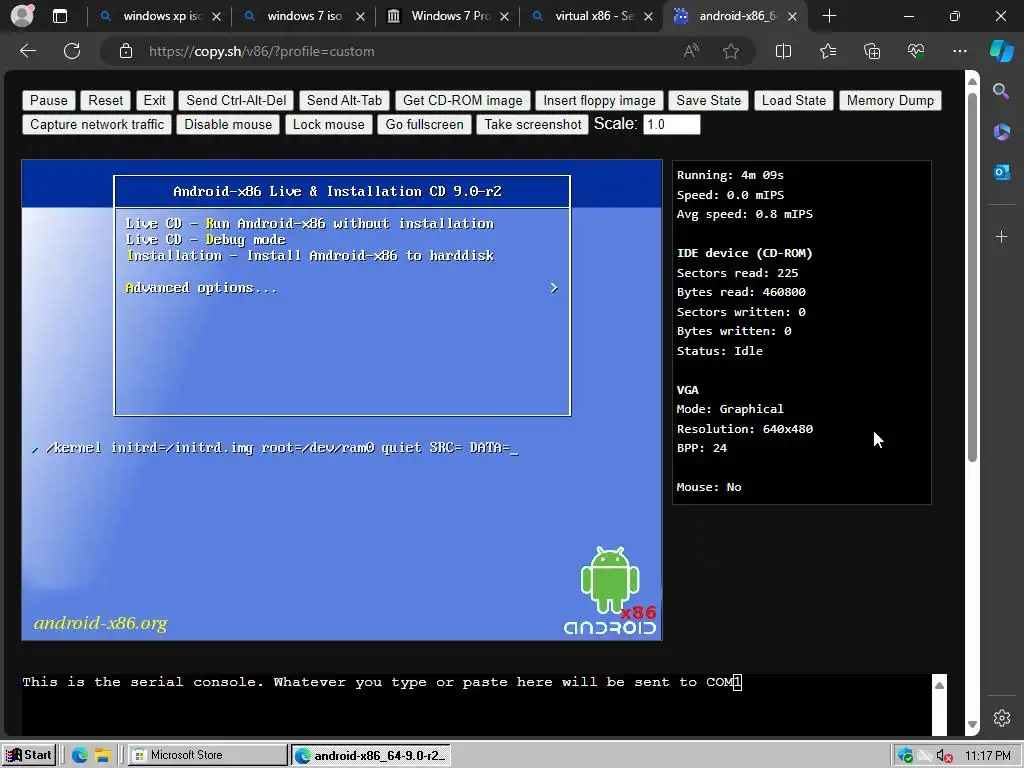Expand the Advanced options arrow
Image resolution: width=1024 pixels, height=768 pixels.
(554, 288)
